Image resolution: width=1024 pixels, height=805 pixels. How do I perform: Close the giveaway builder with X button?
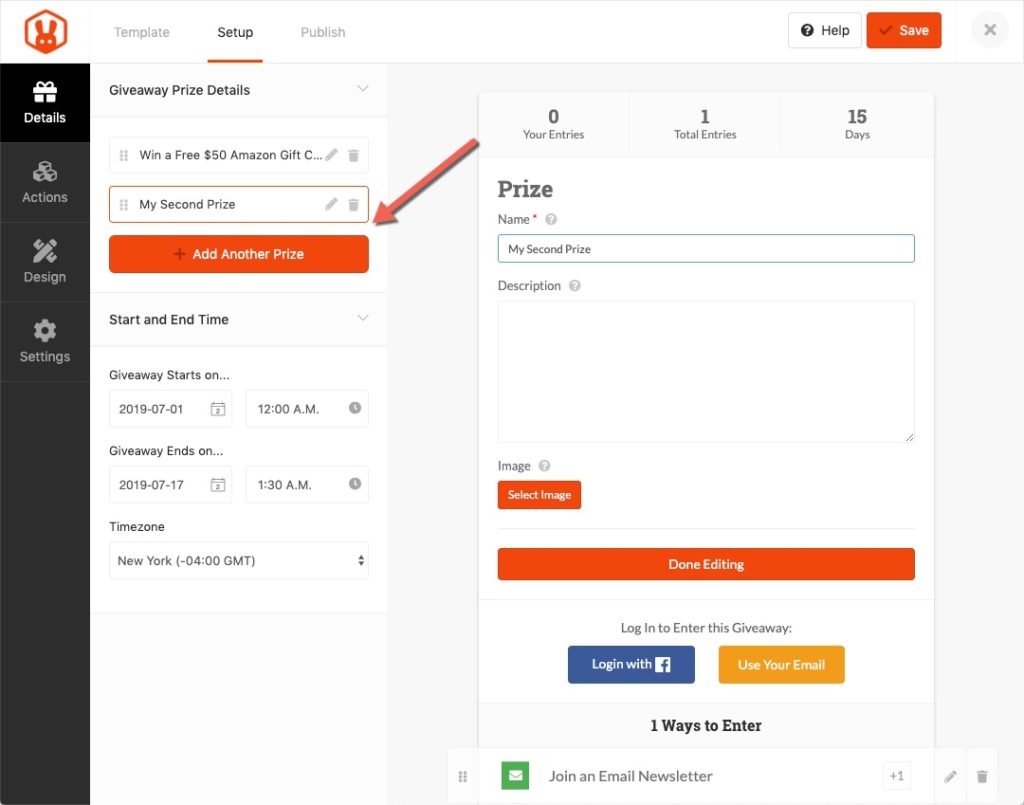coord(990,30)
